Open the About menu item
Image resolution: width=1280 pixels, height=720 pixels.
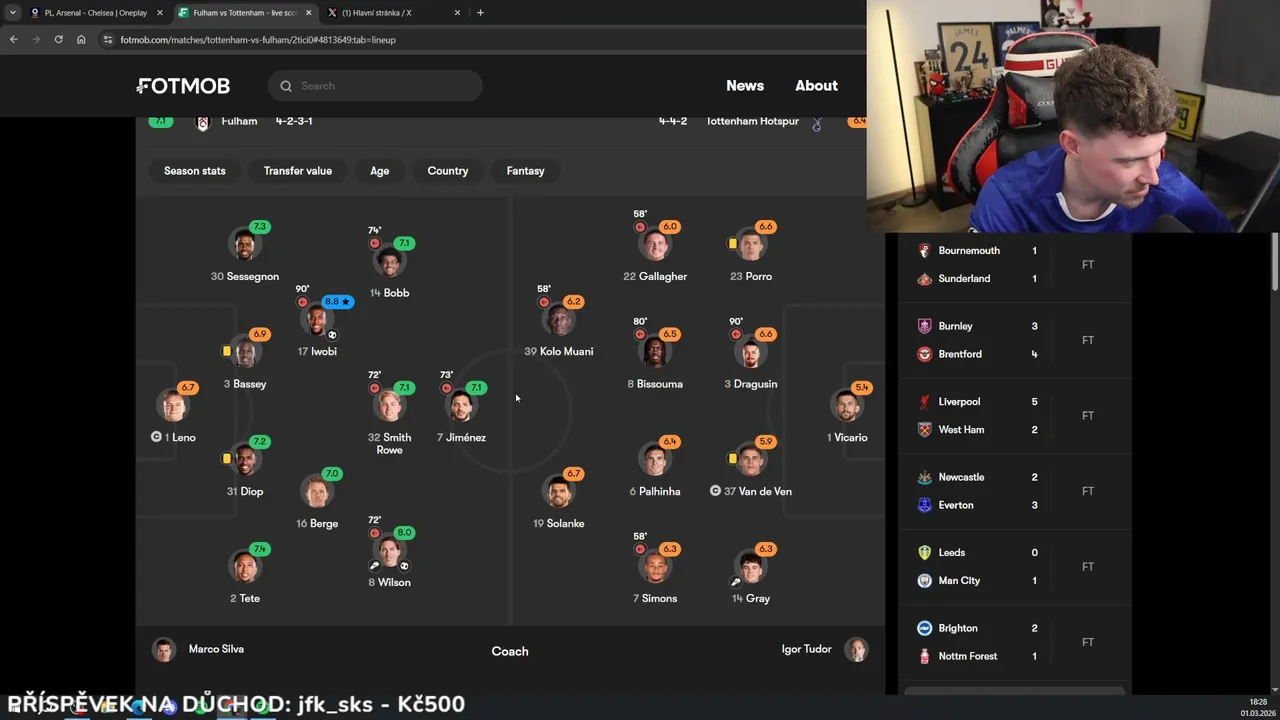tap(816, 86)
